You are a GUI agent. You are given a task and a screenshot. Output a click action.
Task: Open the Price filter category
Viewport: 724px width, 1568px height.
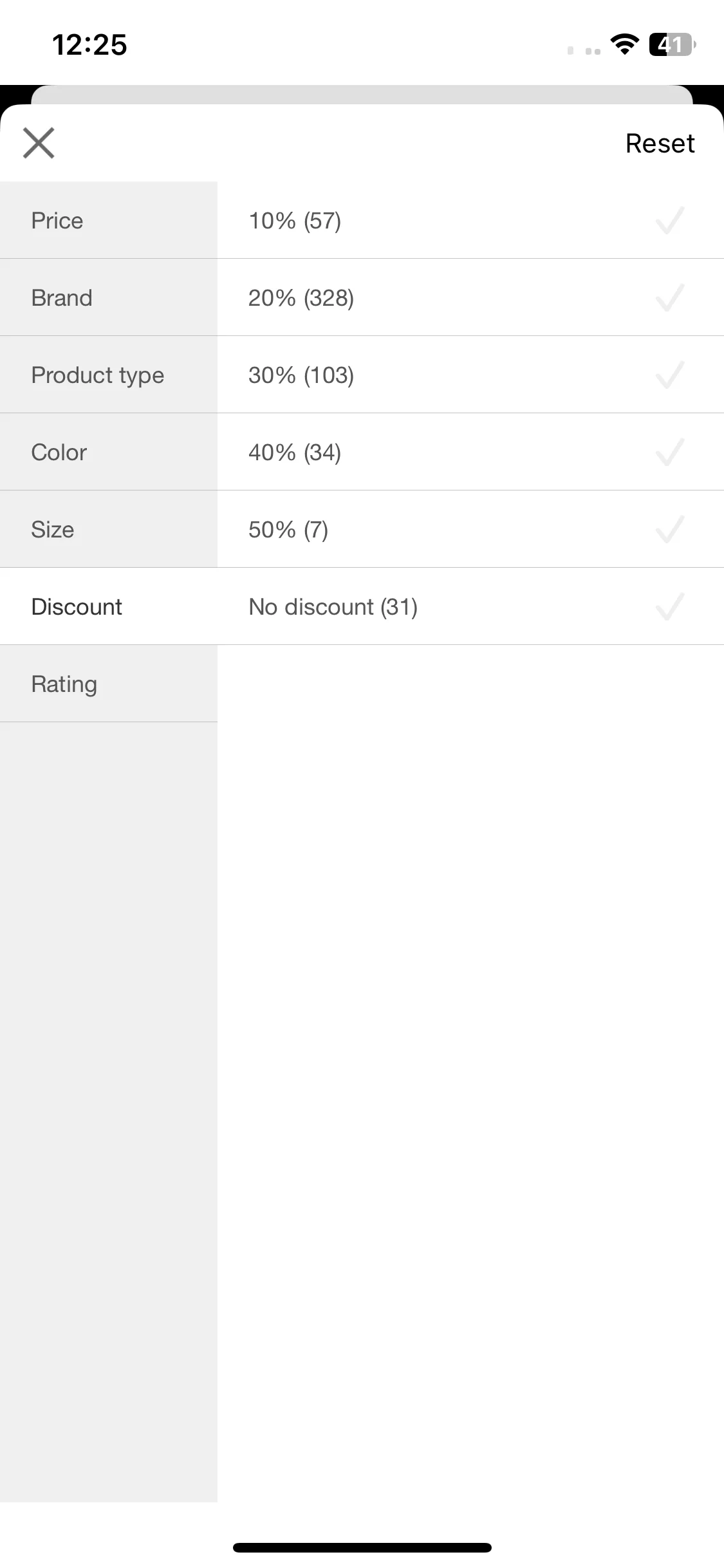click(109, 220)
